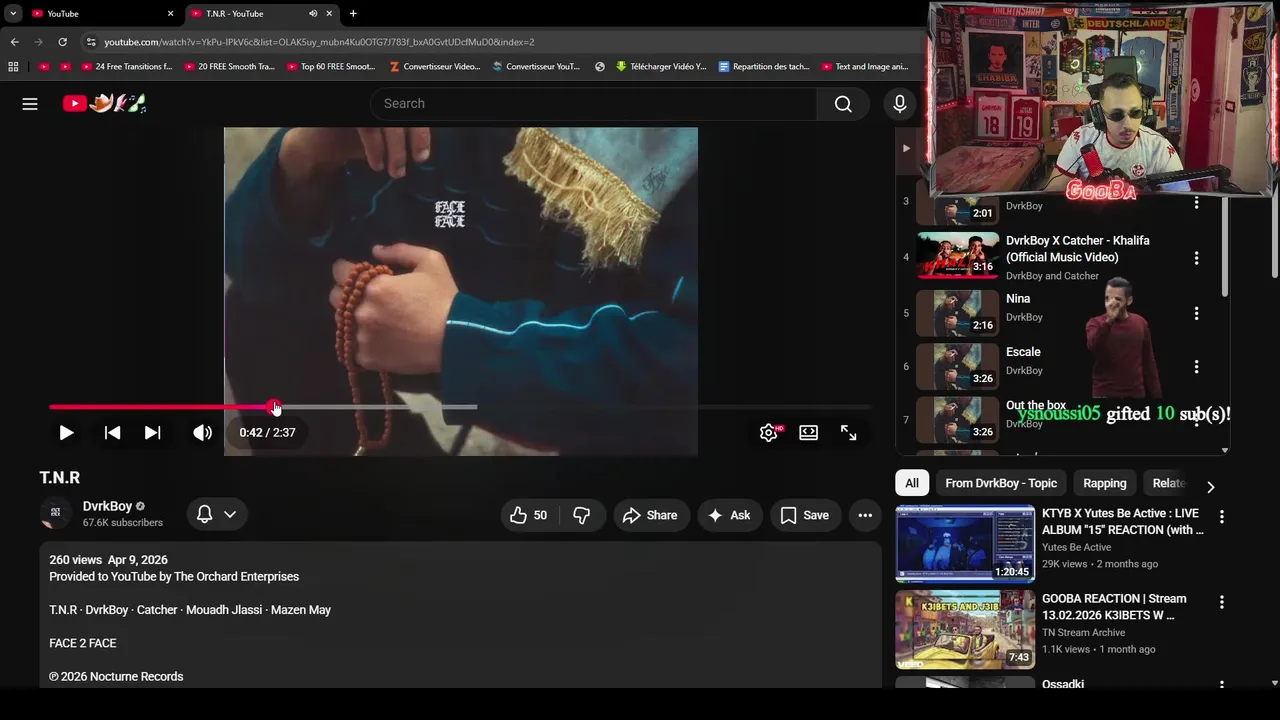The width and height of the screenshot is (1280, 720).
Task: Dislike the T.N.R video
Action: (x=581, y=515)
